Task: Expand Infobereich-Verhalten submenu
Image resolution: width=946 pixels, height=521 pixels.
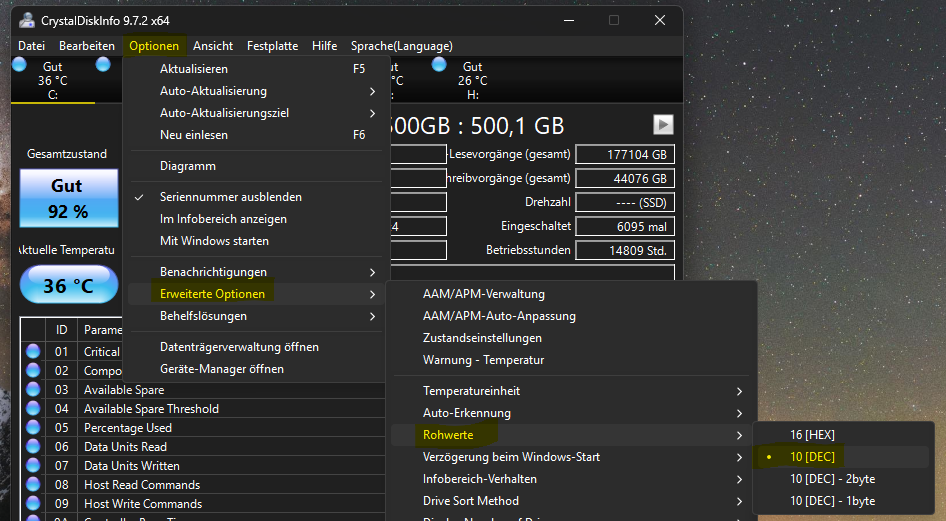Action: (571, 479)
